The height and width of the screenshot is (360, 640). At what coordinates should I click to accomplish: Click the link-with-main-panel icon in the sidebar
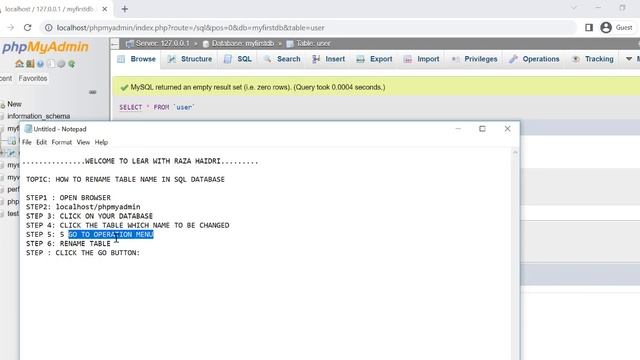click(x=93, y=92)
